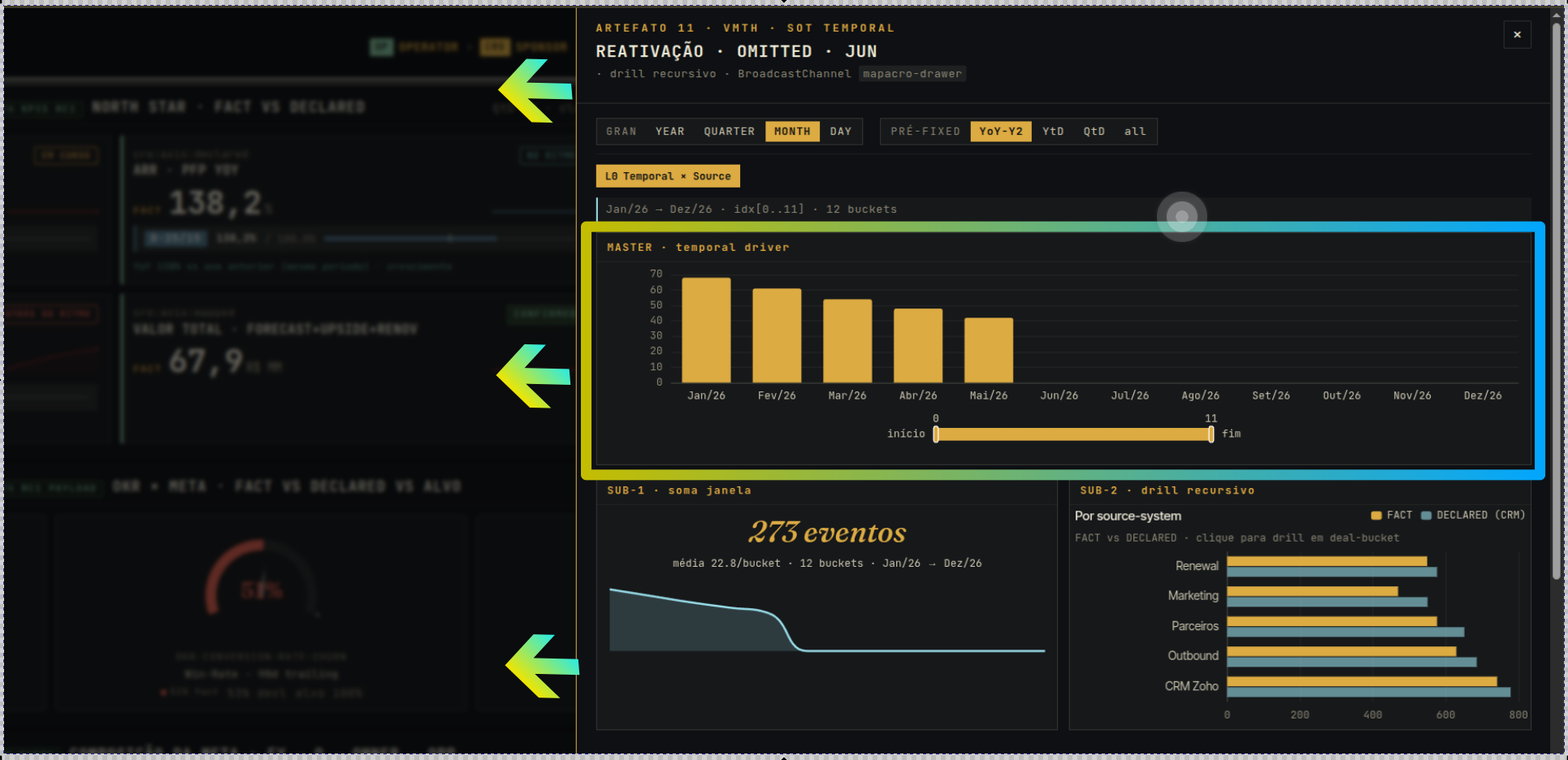Click the Ago/26 axis label
1568x760 pixels.
(x=1201, y=395)
